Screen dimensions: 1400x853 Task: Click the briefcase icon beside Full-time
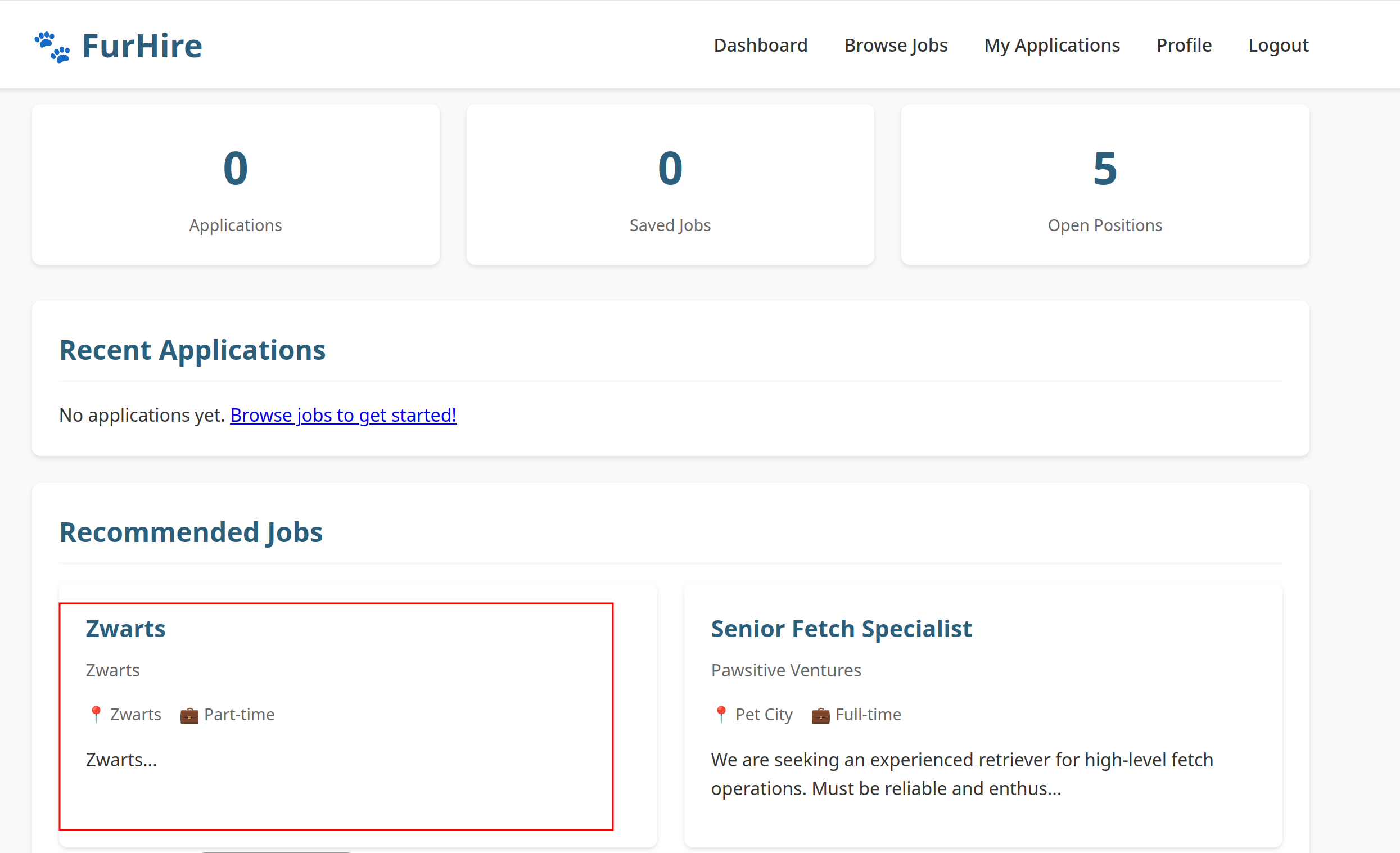click(x=820, y=715)
